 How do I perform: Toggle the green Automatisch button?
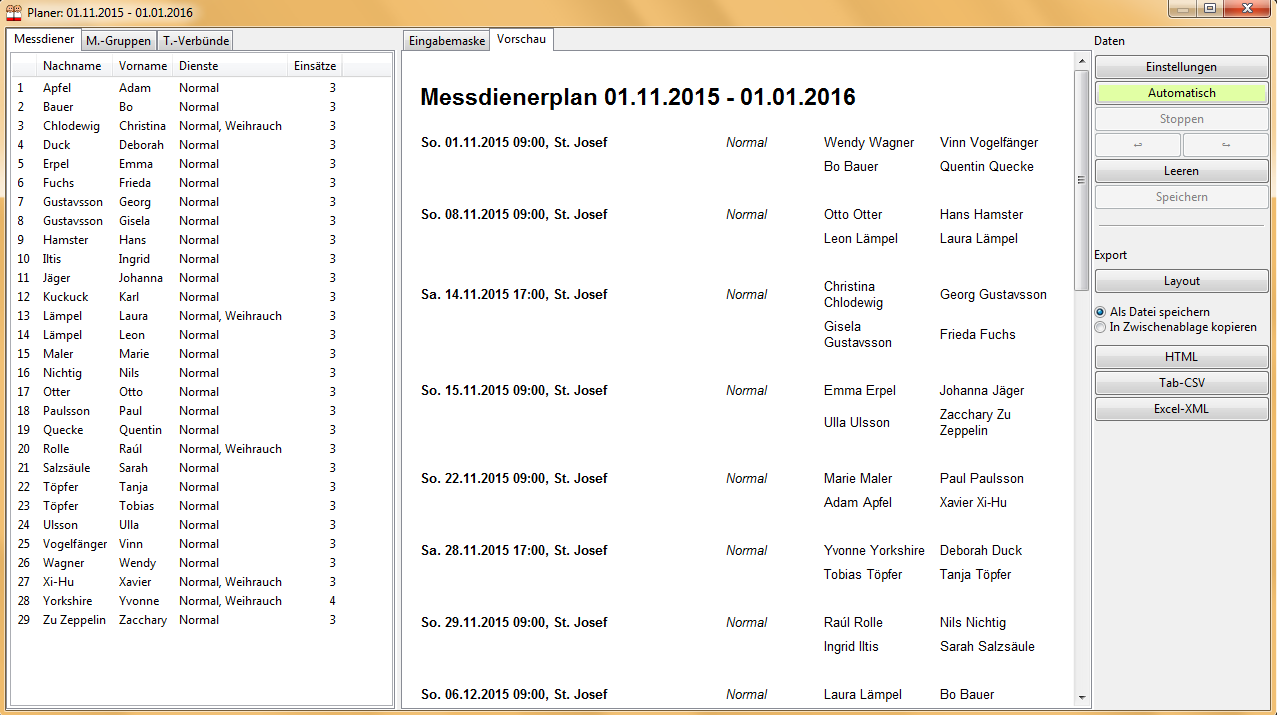pos(1182,93)
